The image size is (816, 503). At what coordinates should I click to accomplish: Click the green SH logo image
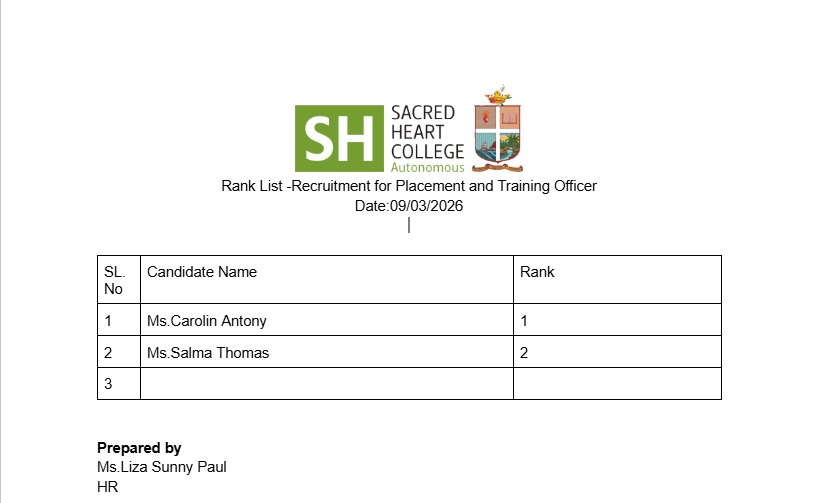(x=339, y=138)
